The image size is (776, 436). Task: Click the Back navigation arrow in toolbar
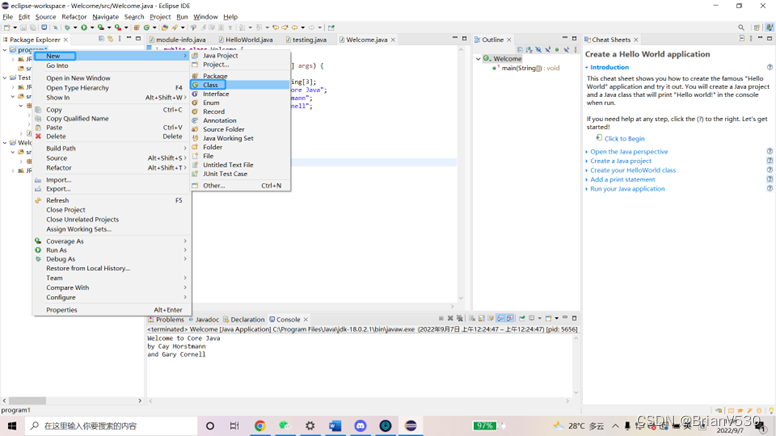(294, 28)
